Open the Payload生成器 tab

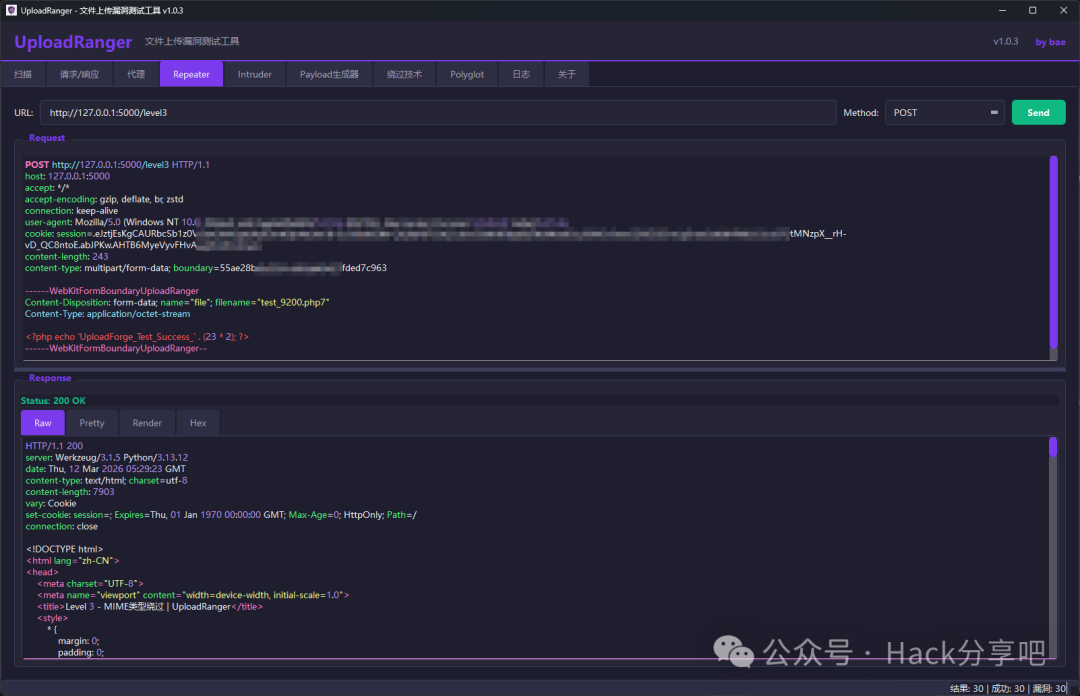tap(329, 74)
